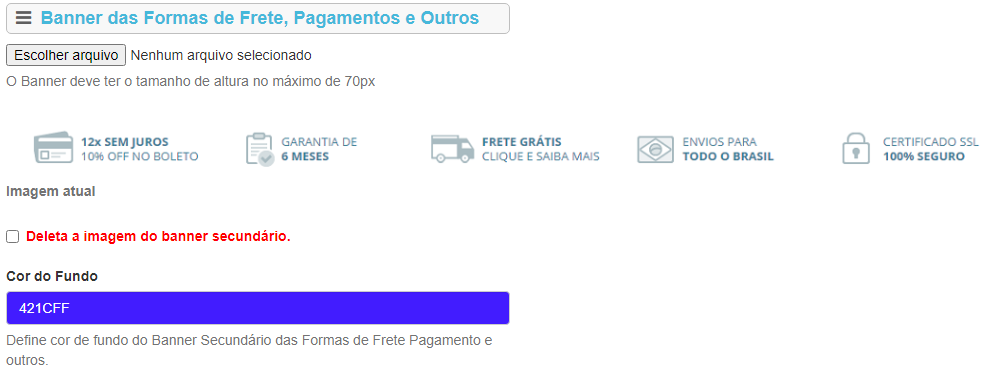Click the SSL padlock icon
The width and height of the screenshot is (994, 376).
(x=855, y=149)
